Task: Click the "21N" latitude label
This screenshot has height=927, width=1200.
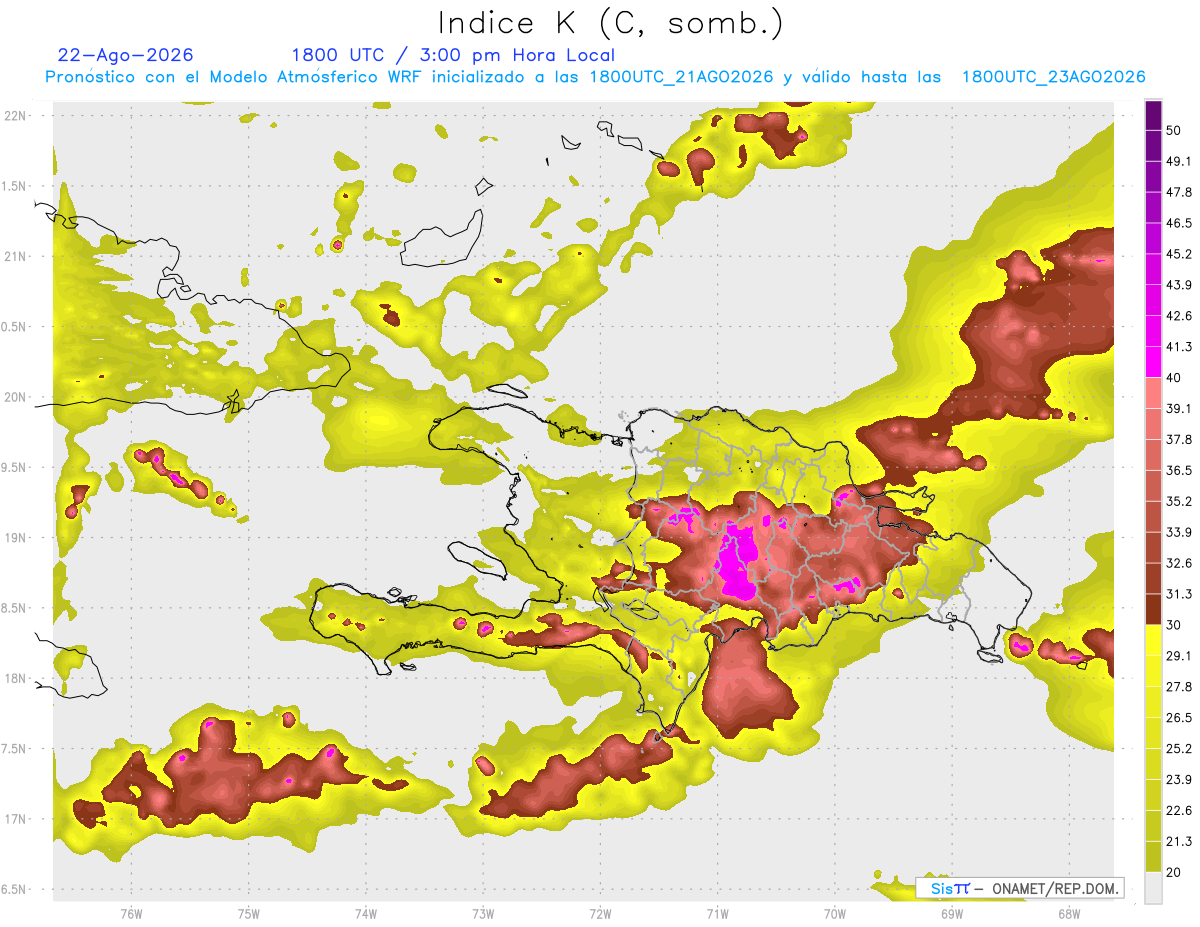Action: point(16,256)
